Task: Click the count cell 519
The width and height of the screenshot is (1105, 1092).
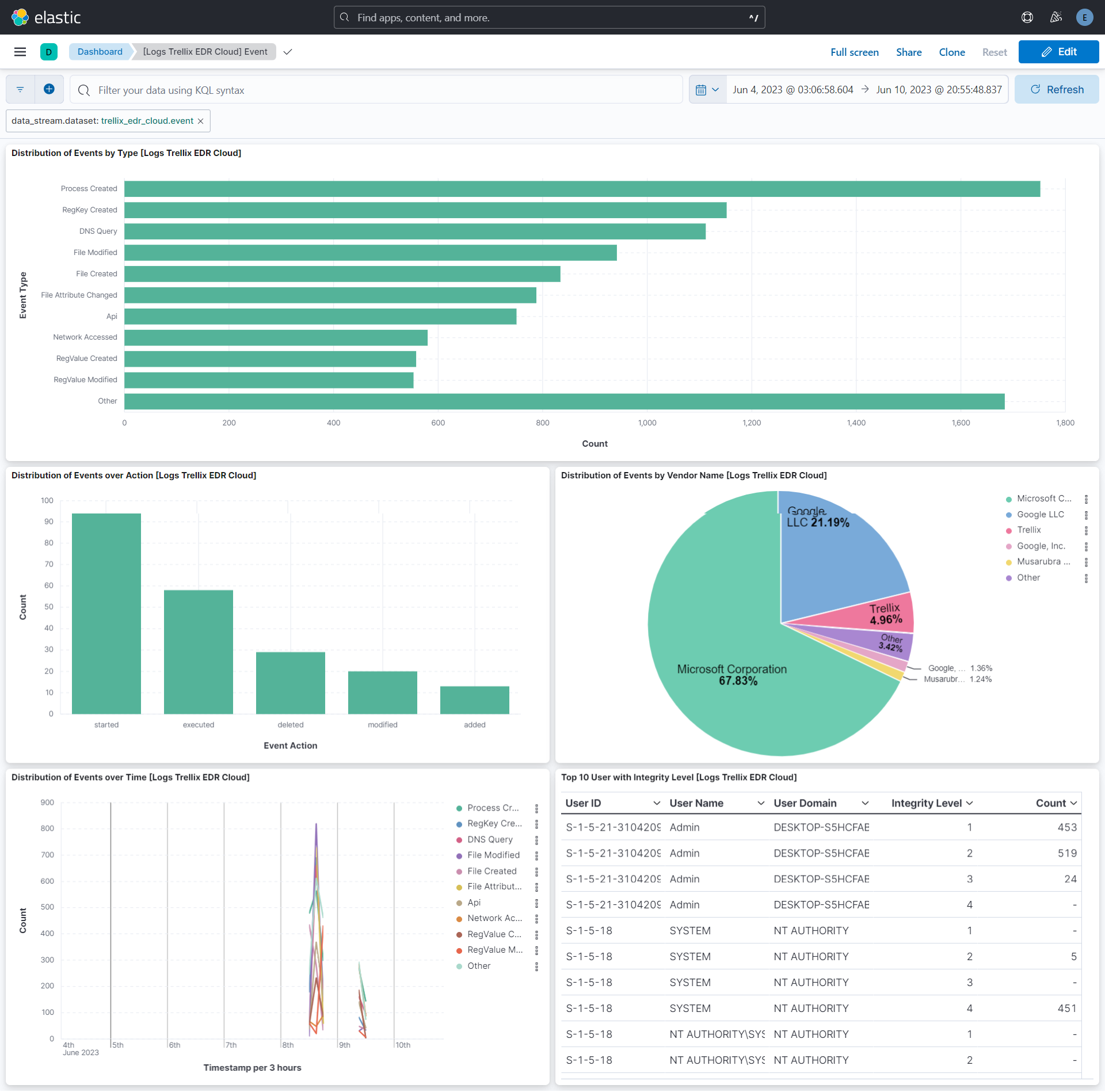Action: point(1067,853)
